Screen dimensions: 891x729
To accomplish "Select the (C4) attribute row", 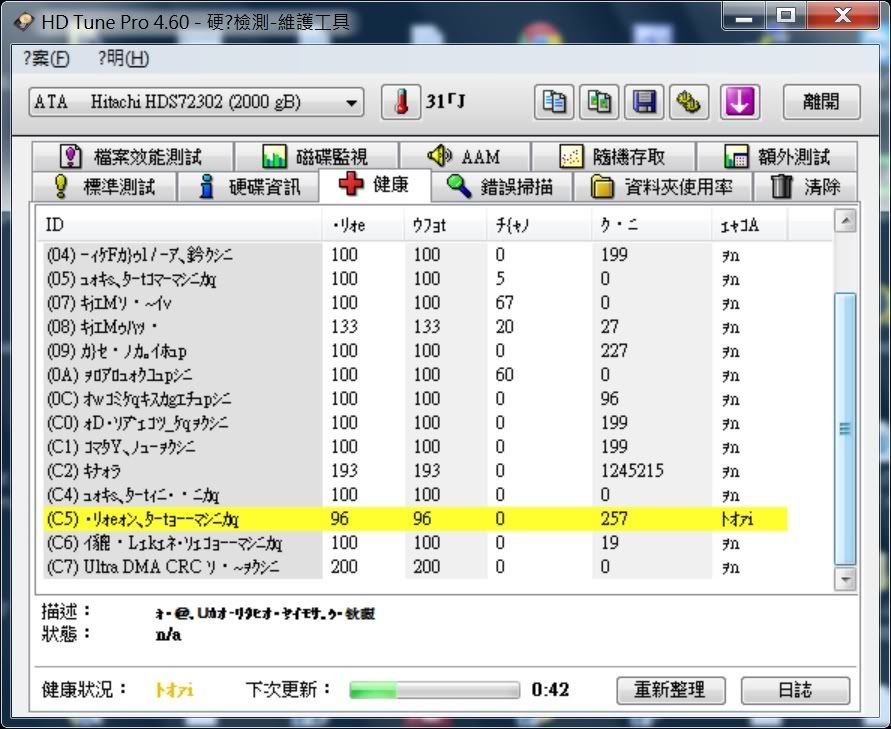I will (x=415, y=495).
